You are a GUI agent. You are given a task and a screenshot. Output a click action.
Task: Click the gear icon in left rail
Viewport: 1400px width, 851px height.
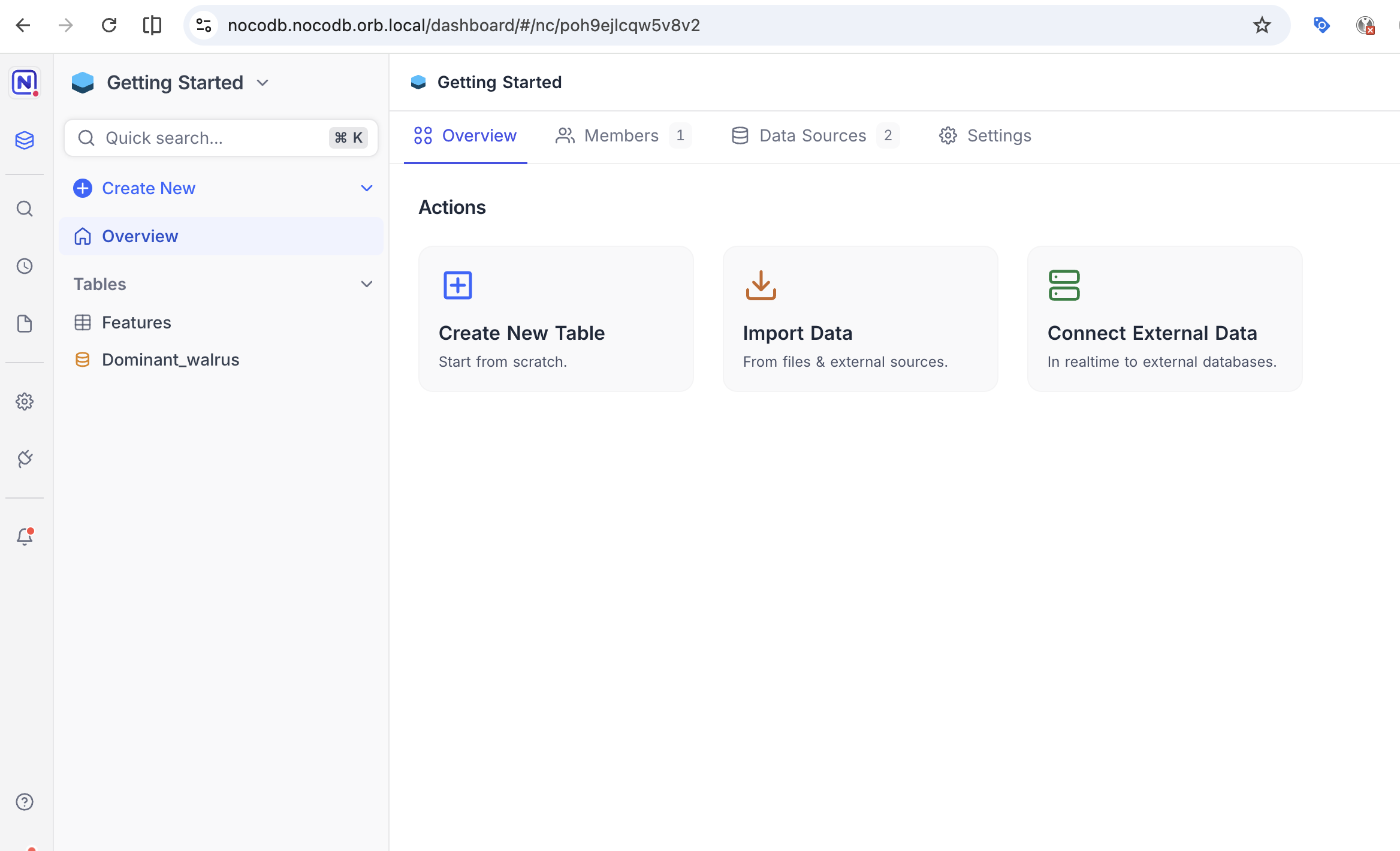click(x=25, y=402)
